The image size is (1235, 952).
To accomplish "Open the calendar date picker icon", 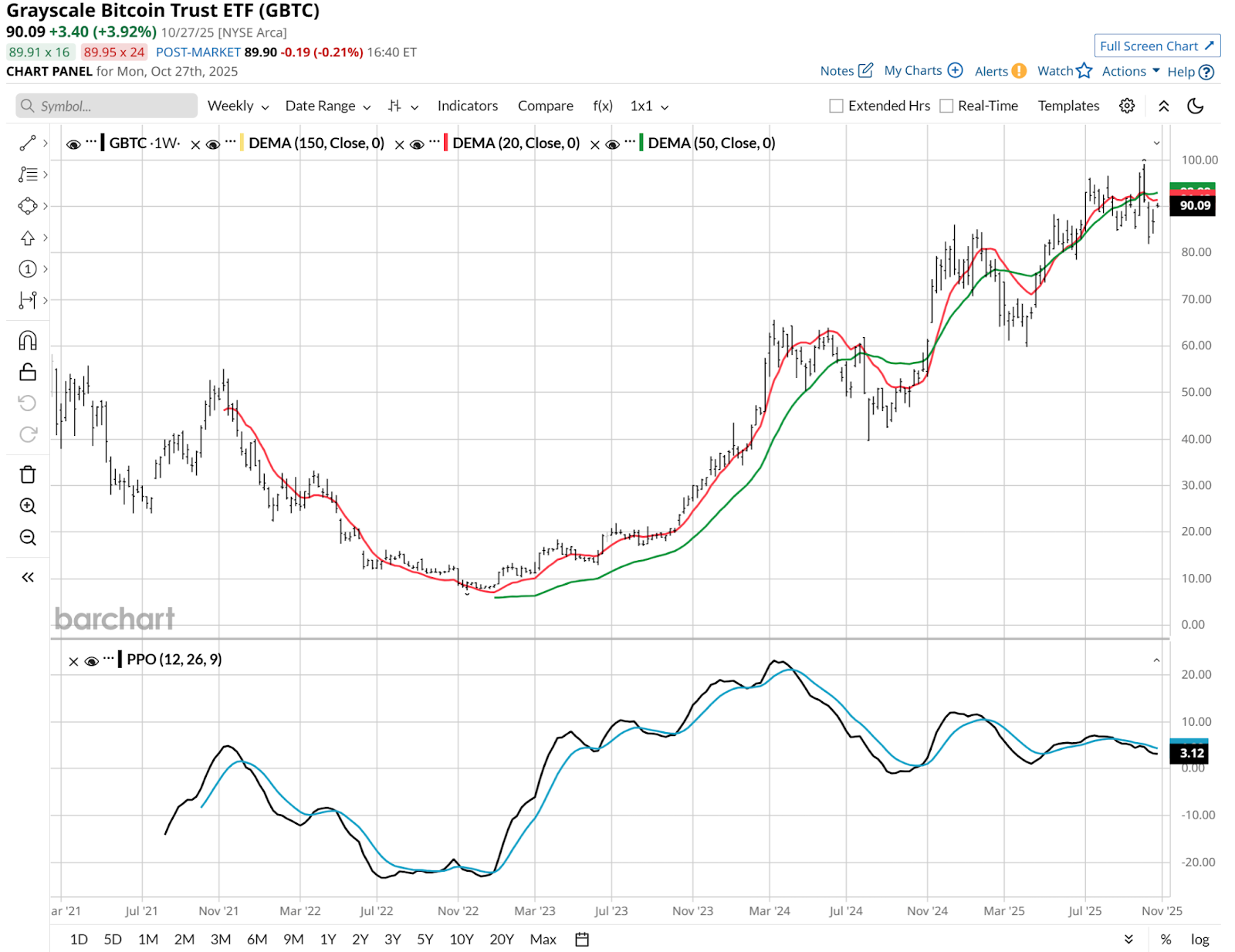I will coord(582,939).
